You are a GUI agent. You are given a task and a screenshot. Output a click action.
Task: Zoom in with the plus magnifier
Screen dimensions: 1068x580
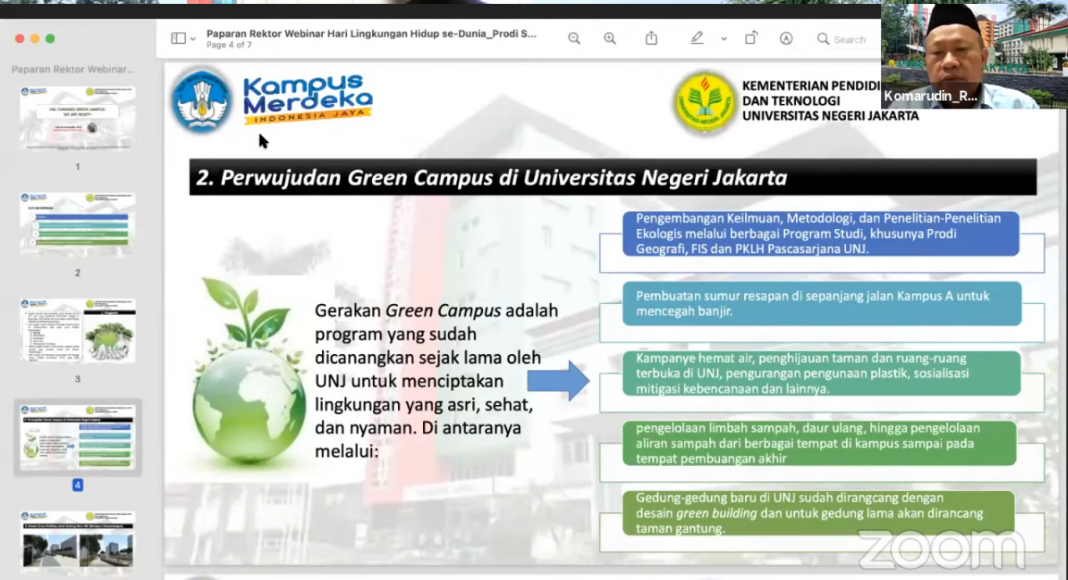coord(610,39)
